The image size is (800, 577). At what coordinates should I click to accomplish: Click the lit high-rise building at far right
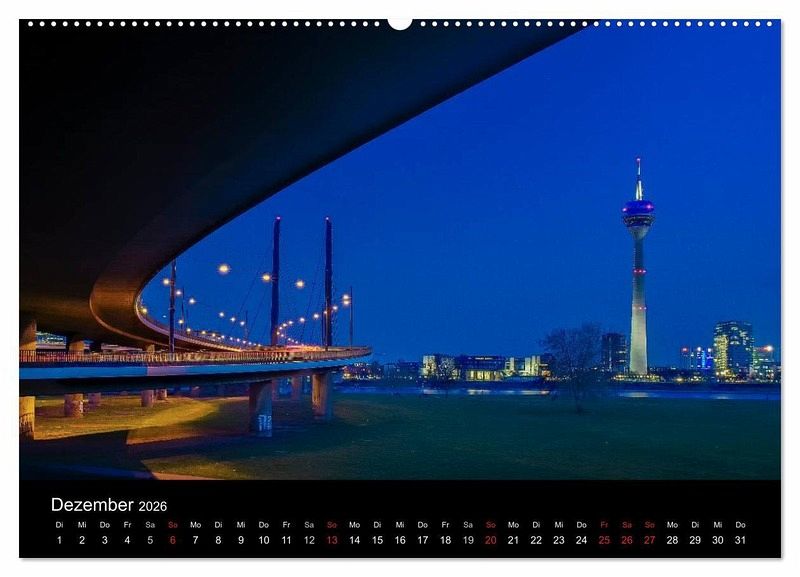tap(732, 348)
